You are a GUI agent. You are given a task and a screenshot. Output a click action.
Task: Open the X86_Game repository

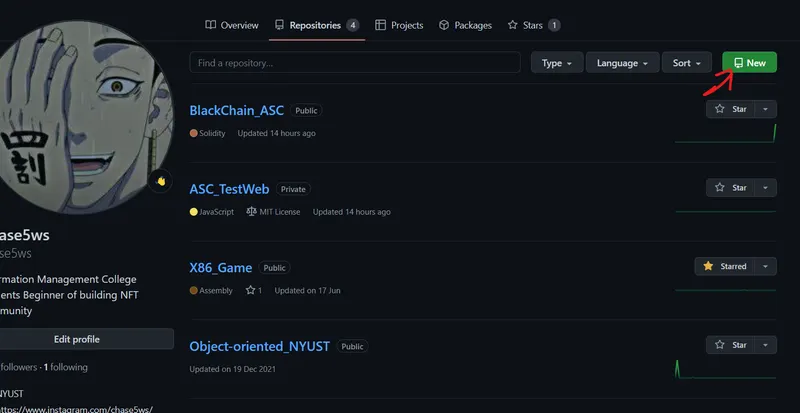click(220, 268)
